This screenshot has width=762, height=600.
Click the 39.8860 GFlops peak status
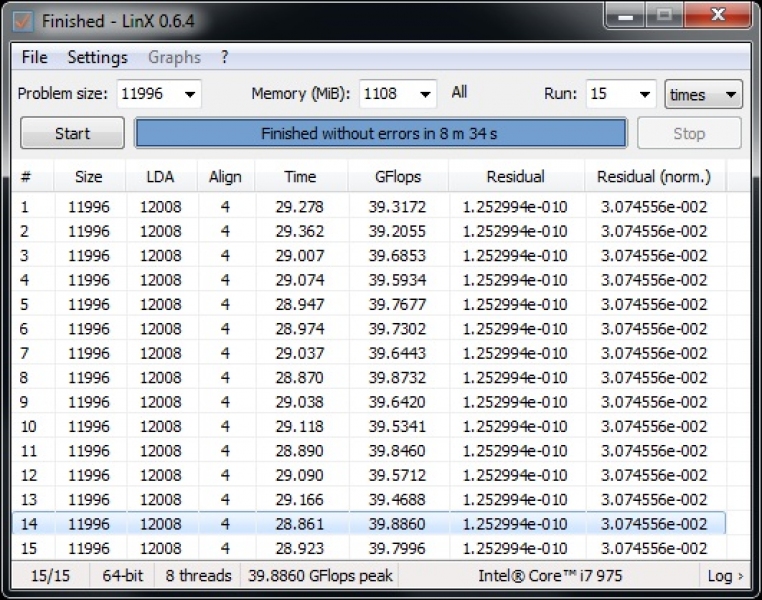click(x=320, y=576)
